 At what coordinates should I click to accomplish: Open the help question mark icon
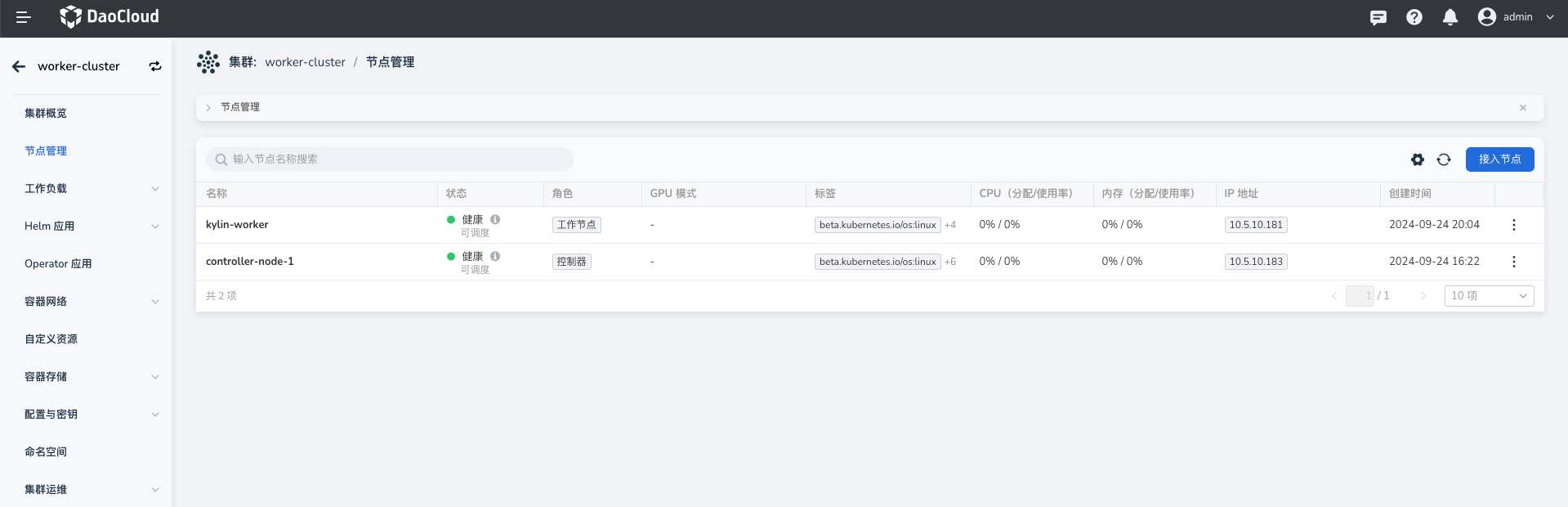1414,17
